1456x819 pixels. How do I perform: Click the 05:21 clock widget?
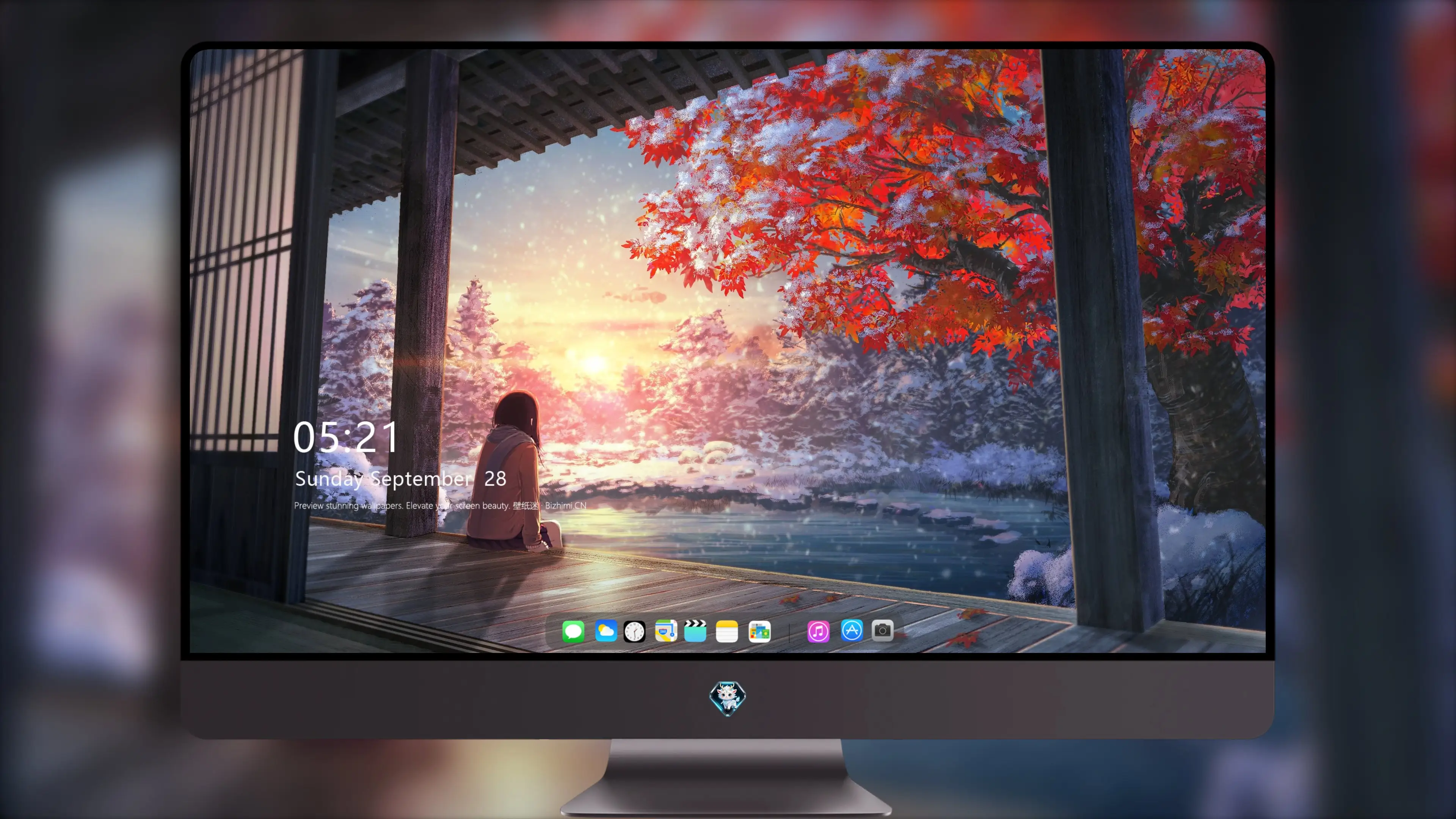(346, 437)
